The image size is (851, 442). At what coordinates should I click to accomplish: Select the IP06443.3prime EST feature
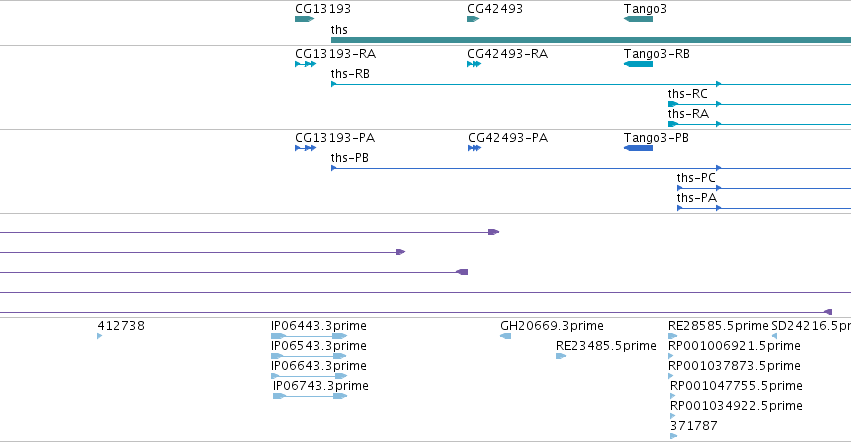click(309, 336)
